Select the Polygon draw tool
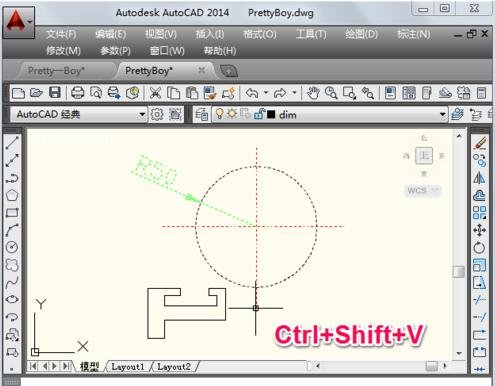Viewport: 495px width, 386px height. [12, 195]
